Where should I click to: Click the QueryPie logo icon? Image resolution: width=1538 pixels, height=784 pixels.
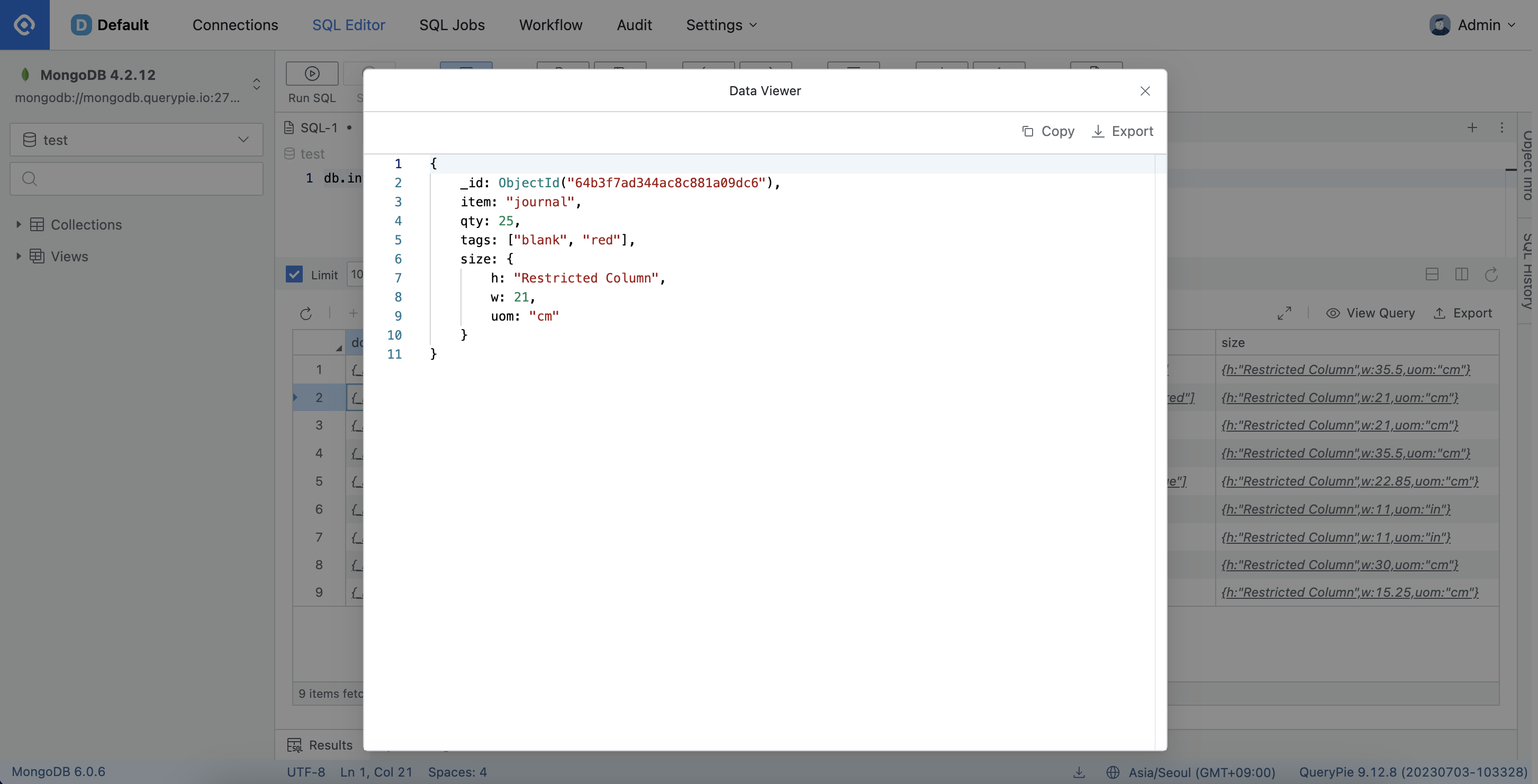tap(24, 24)
